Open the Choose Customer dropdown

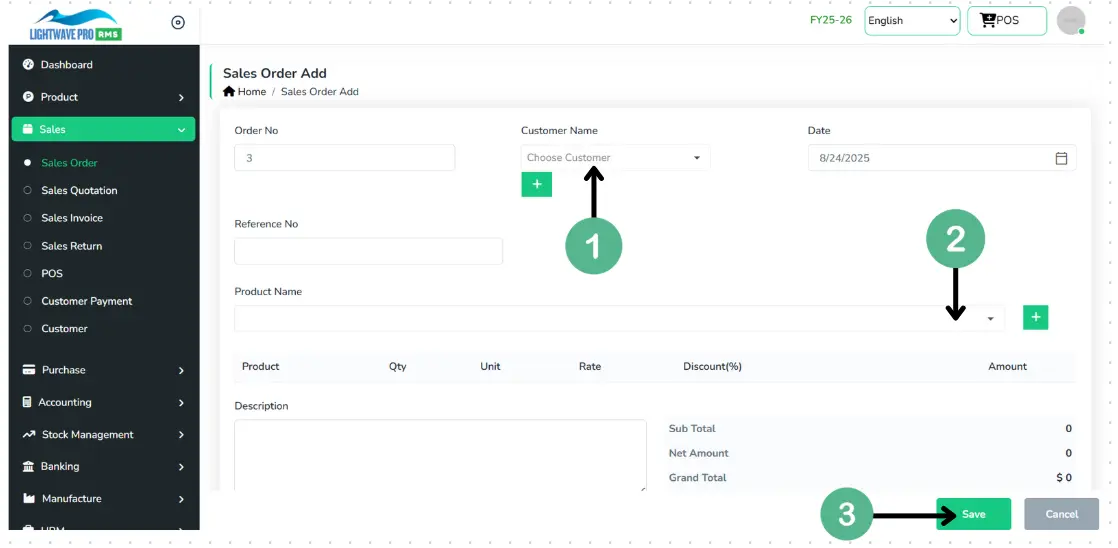coord(614,158)
